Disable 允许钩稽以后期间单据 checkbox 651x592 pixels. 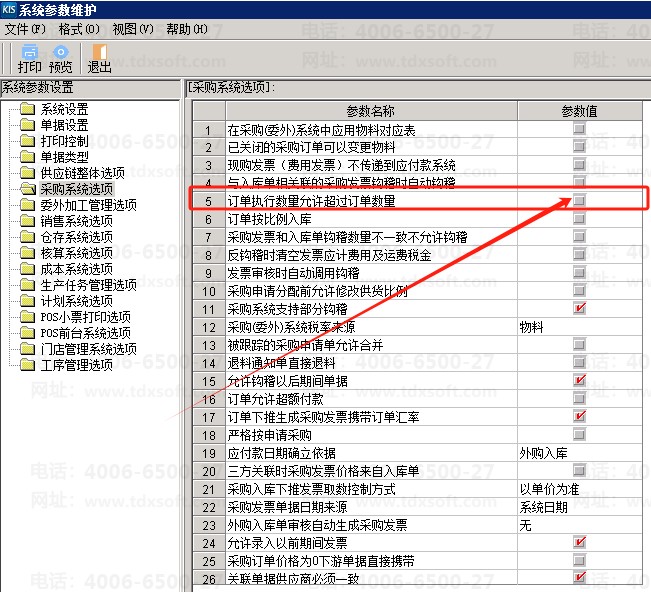click(580, 381)
